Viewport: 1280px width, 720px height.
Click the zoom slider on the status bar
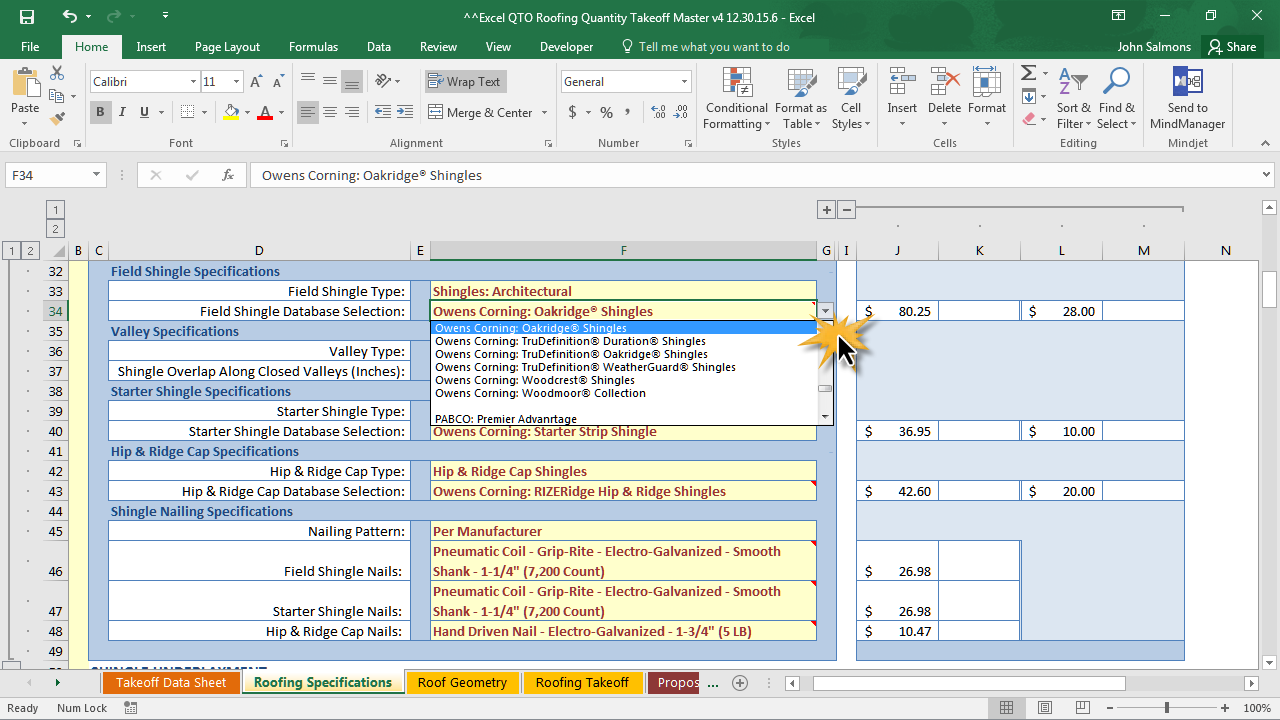1165,708
